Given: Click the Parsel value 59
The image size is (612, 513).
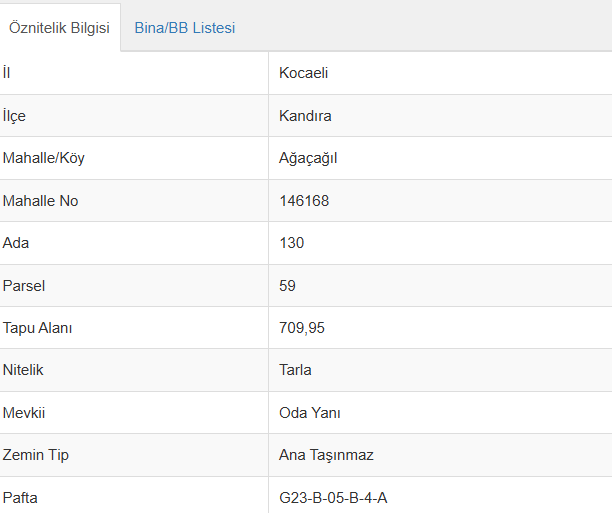Looking at the screenshot, I should point(288,286).
